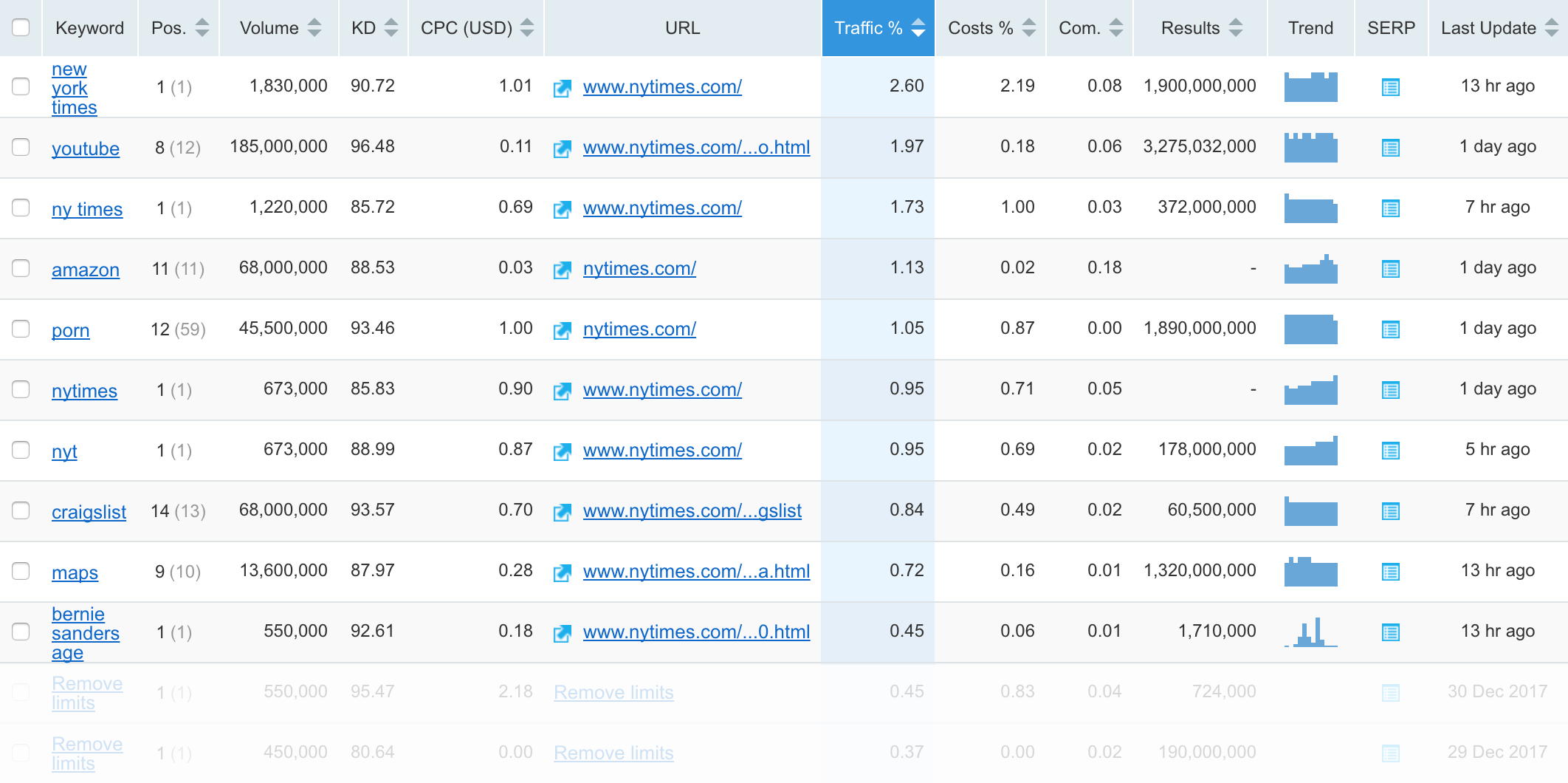The width and height of the screenshot is (1568, 783).
Task: Click external link icon in craigslist row
Action: pos(563,513)
